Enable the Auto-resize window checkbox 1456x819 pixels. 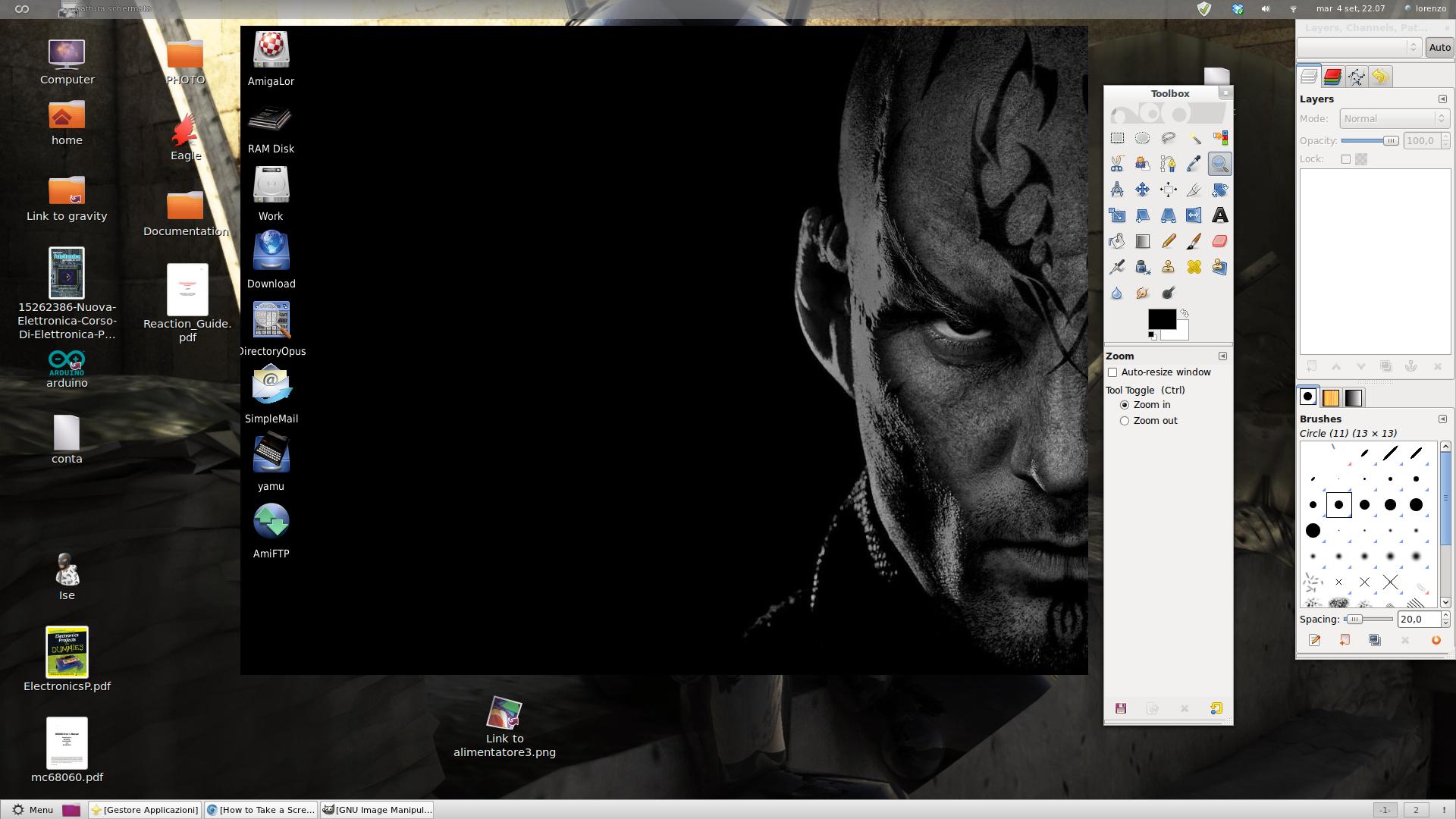pos(1112,372)
